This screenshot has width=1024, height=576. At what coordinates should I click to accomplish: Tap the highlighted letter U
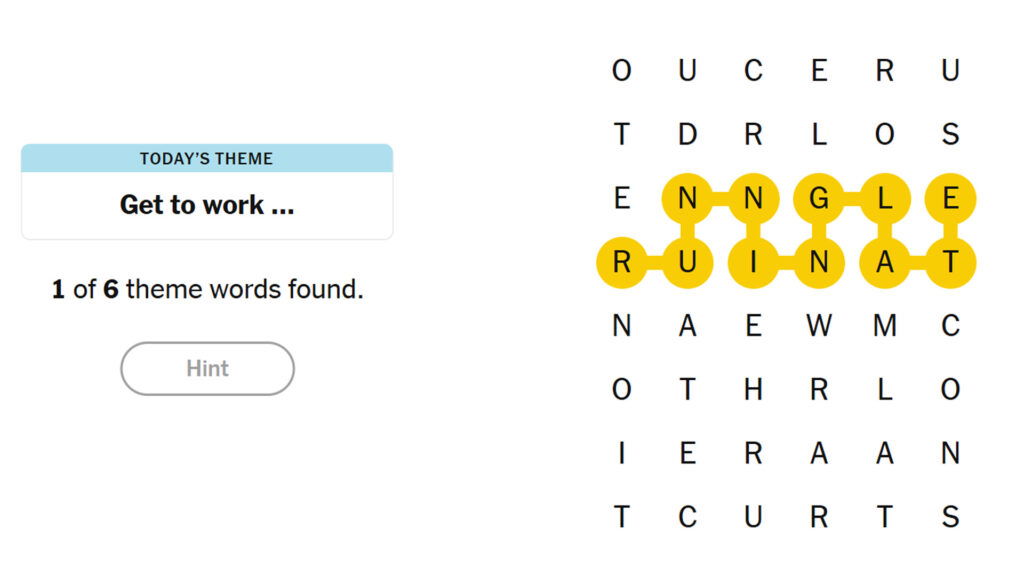tap(687, 262)
